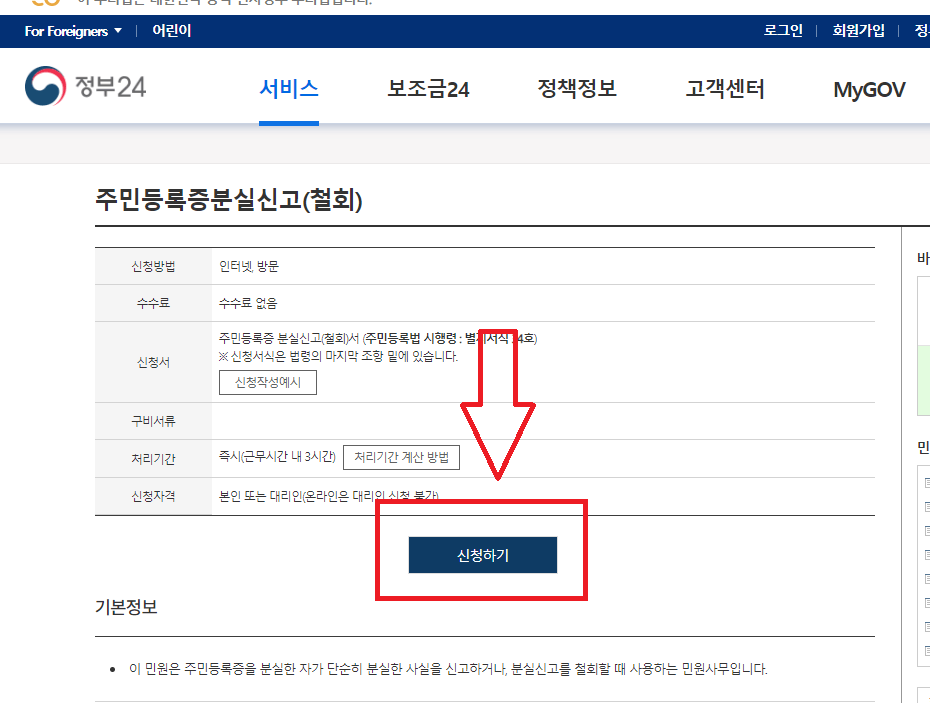Open the For Foreigners dropdown
Screen dimensions: 930x703
pyautogui.click(x=65, y=31)
